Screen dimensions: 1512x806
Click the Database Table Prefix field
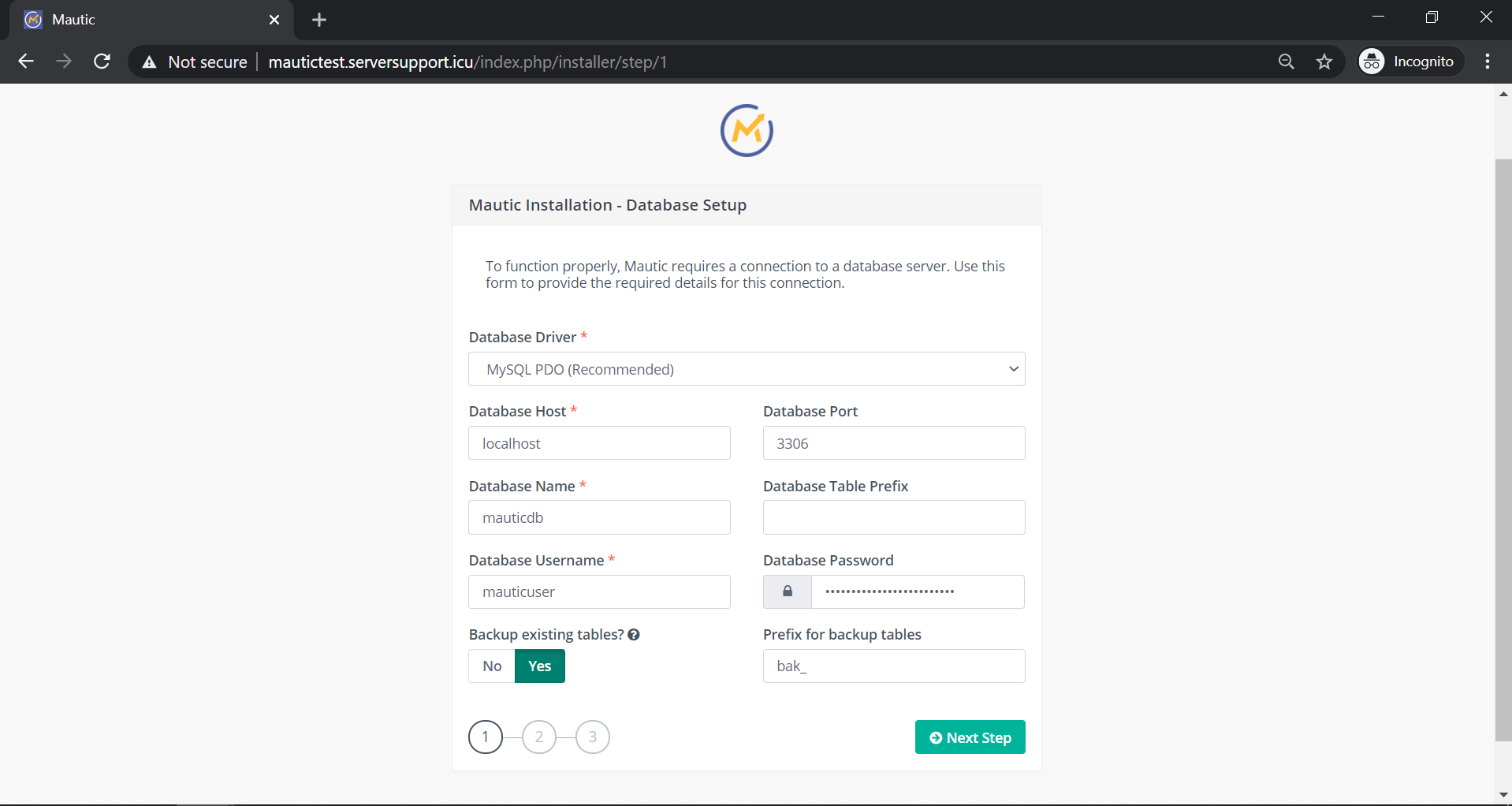[894, 517]
